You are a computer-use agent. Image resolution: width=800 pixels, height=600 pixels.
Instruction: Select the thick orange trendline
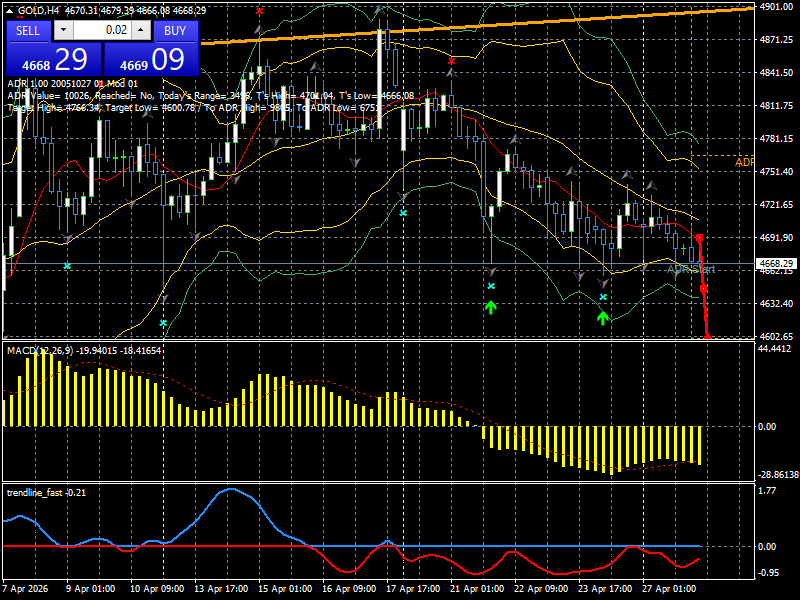coord(478,25)
